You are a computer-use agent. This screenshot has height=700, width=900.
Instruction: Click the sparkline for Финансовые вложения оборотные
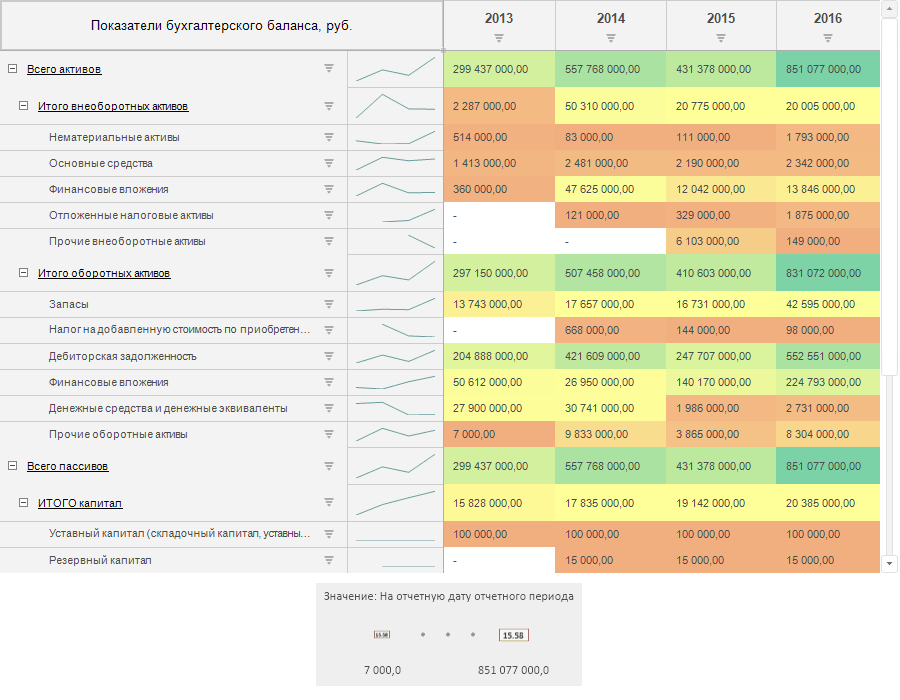[x=396, y=382]
